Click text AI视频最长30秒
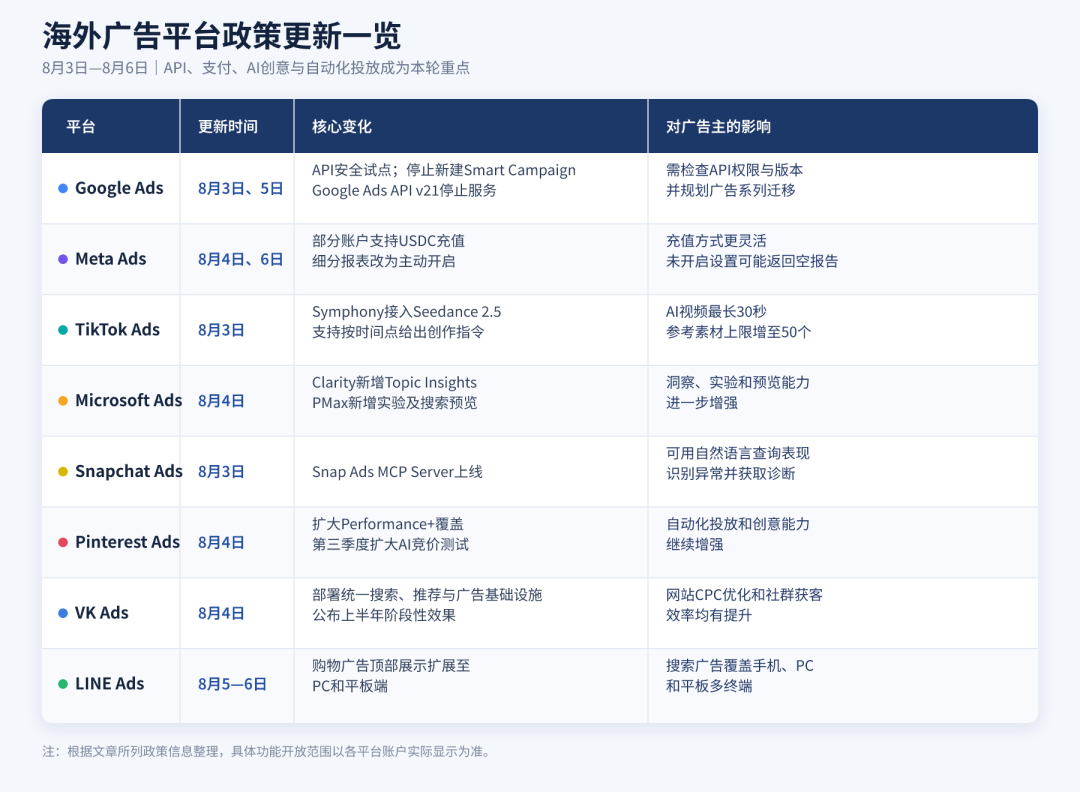Screen dimensions: 1080x792 pyautogui.click(x=716, y=312)
